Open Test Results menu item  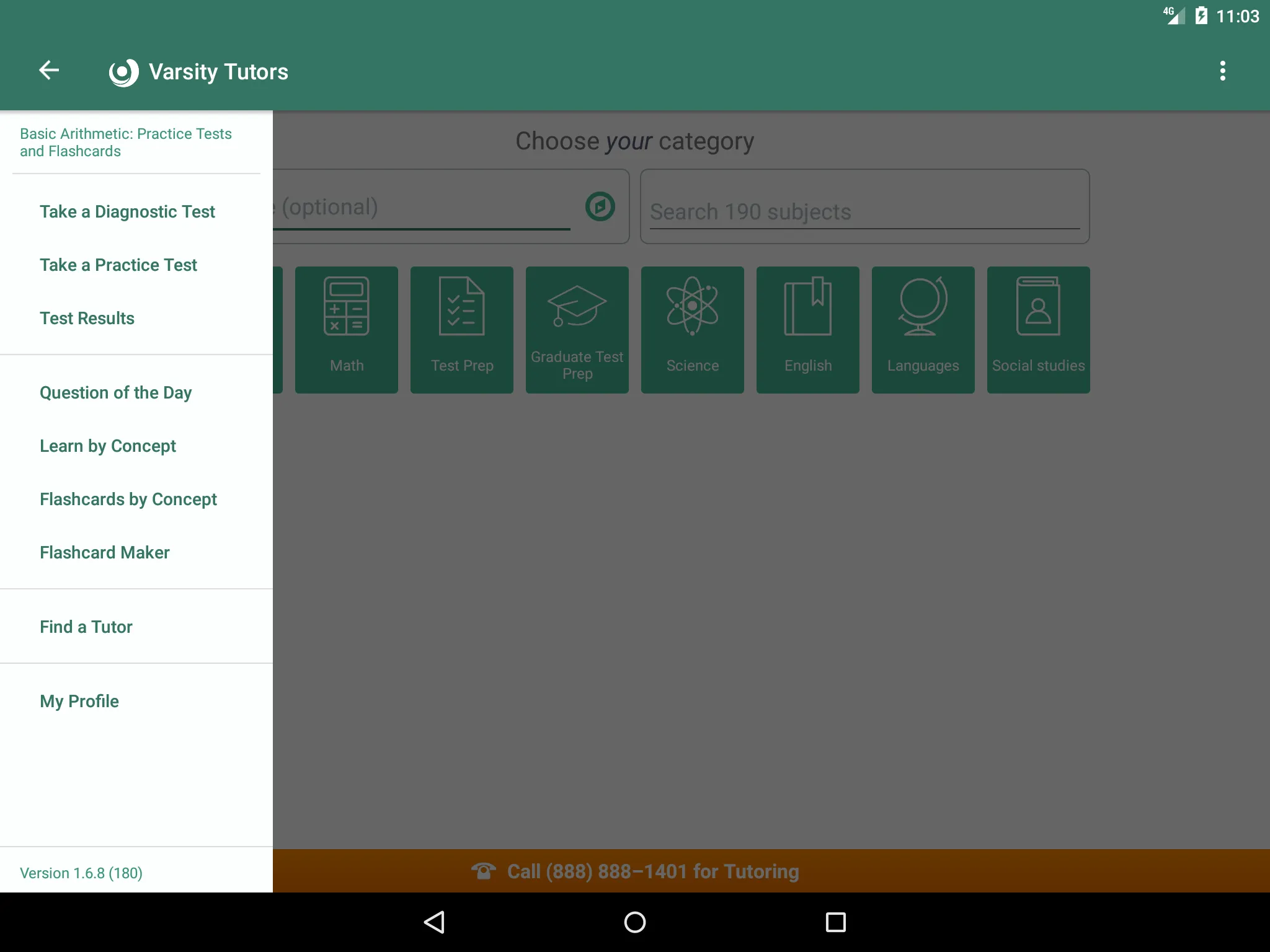tap(87, 318)
